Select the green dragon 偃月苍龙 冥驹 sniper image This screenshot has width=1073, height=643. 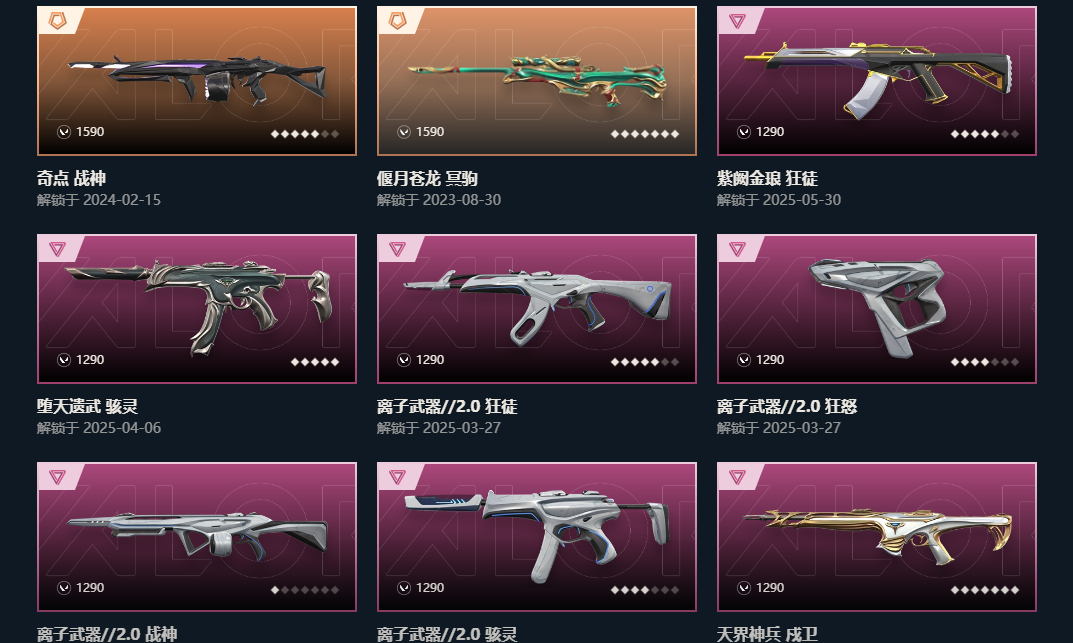536,80
